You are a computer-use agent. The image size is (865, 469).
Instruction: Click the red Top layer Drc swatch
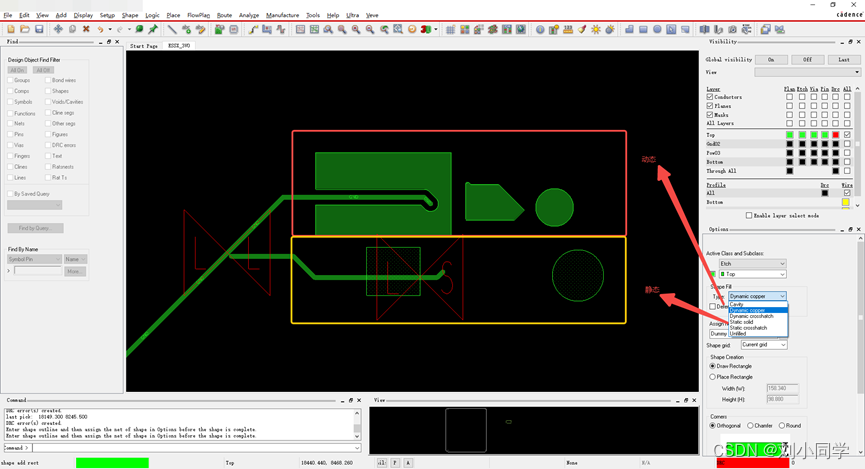[x=836, y=135]
